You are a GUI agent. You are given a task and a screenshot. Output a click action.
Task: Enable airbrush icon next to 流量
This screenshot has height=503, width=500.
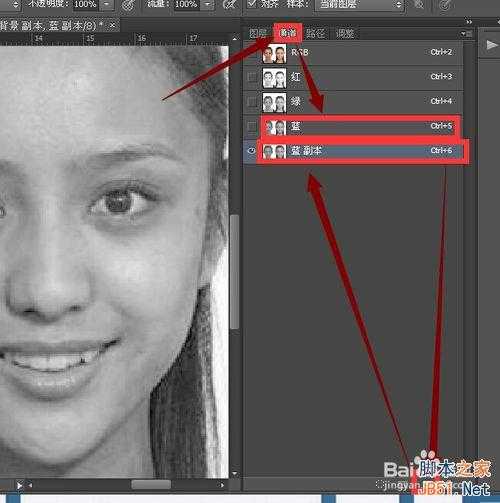pyautogui.click(x=230, y=5)
